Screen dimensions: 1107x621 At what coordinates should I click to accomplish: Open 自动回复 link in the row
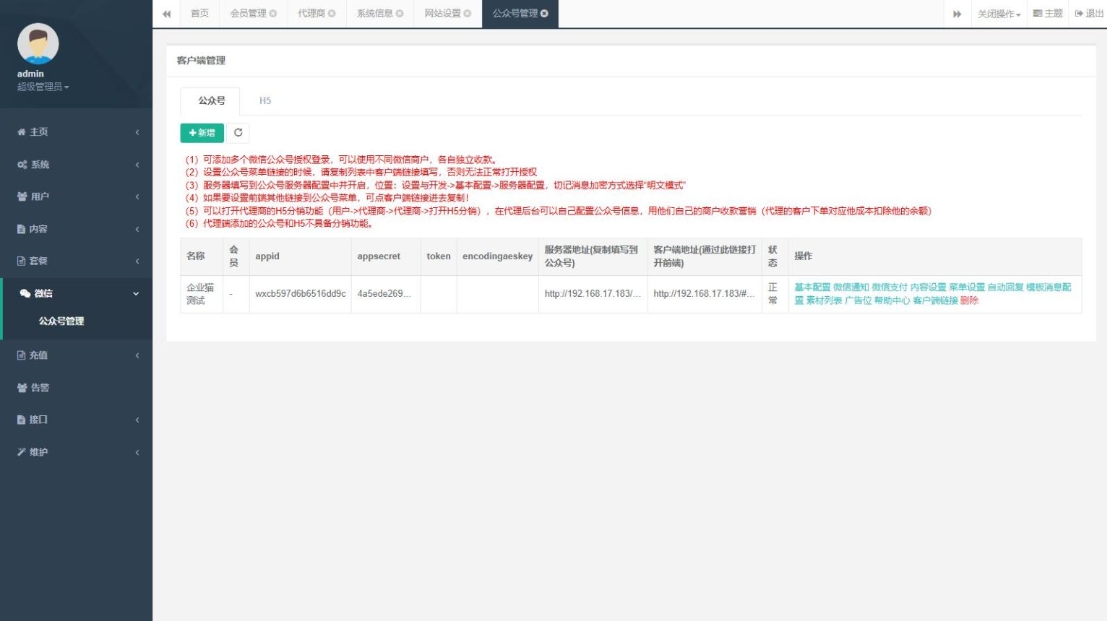pyautogui.click(x=1005, y=287)
